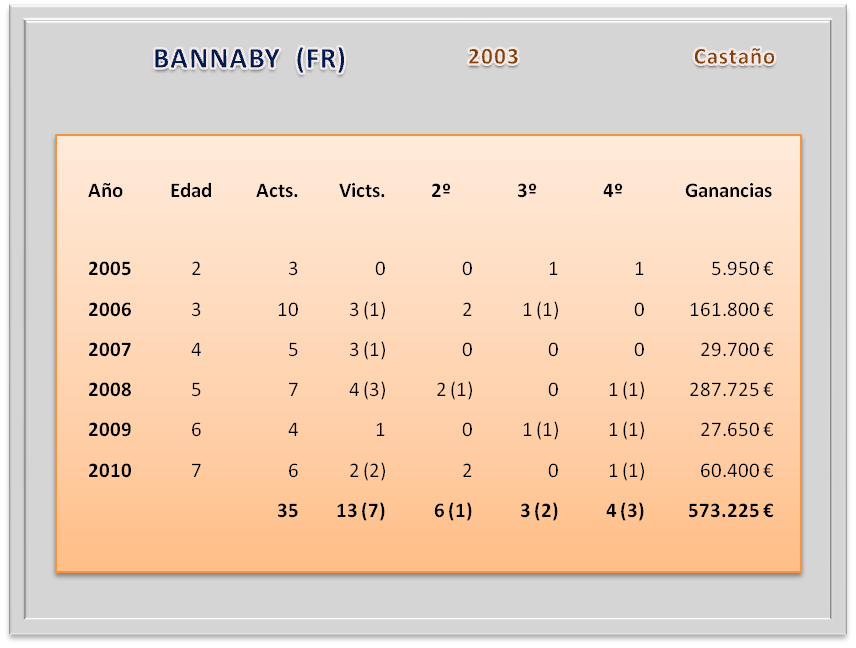Click the BANNABY (FR) title
The width and height of the screenshot is (856, 648).
[249, 59]
